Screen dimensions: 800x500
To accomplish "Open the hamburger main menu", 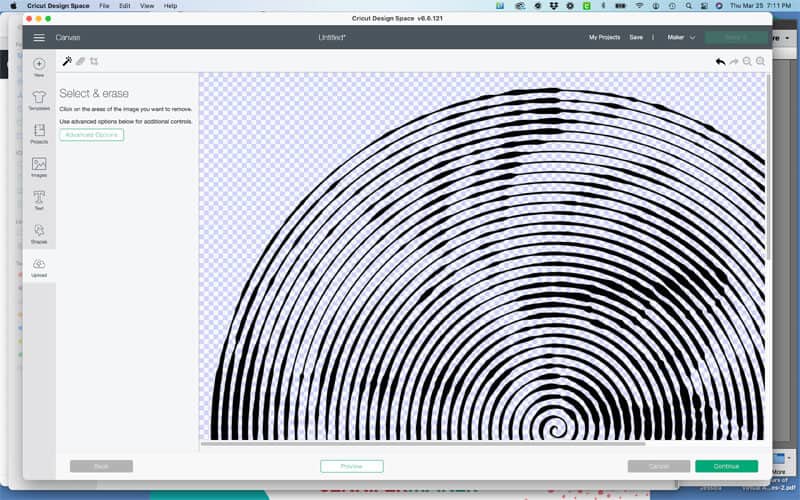I will tap(39, 37).
